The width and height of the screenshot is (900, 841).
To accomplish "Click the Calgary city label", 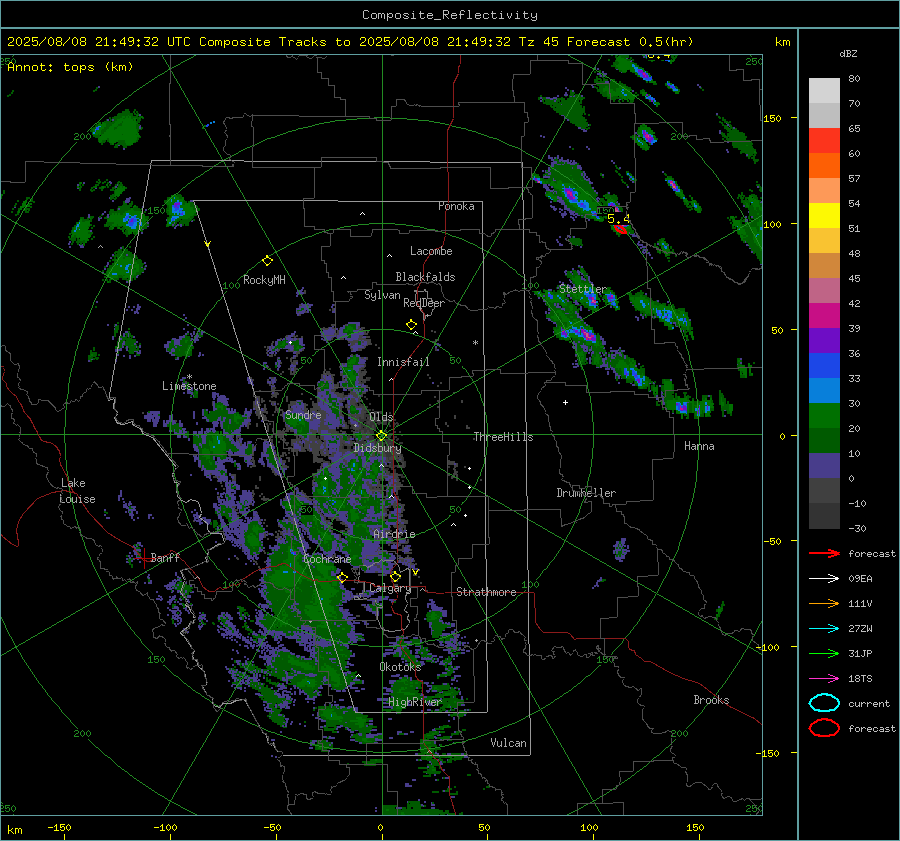I will (390, 588).
